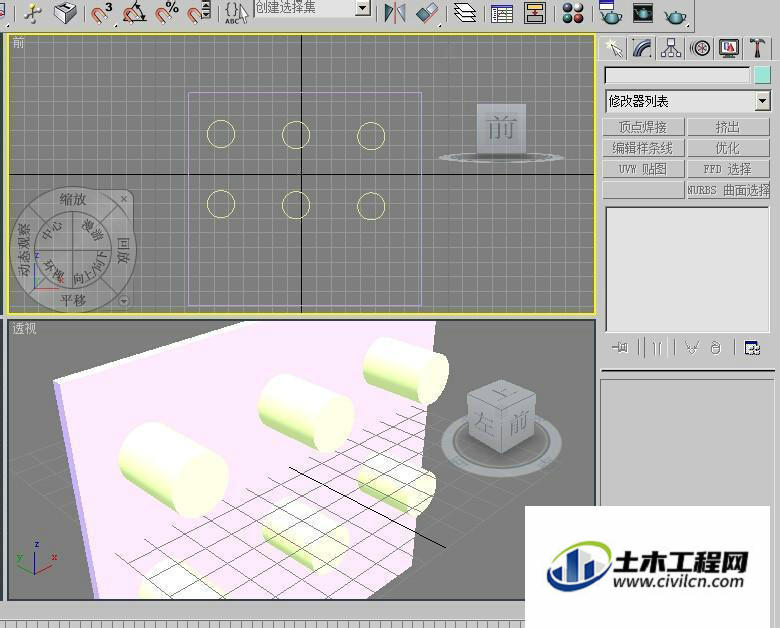Click the Mirror tool icon
This screenshot has width=780, height=628.
pyautogui.click(x=395, y=13)
